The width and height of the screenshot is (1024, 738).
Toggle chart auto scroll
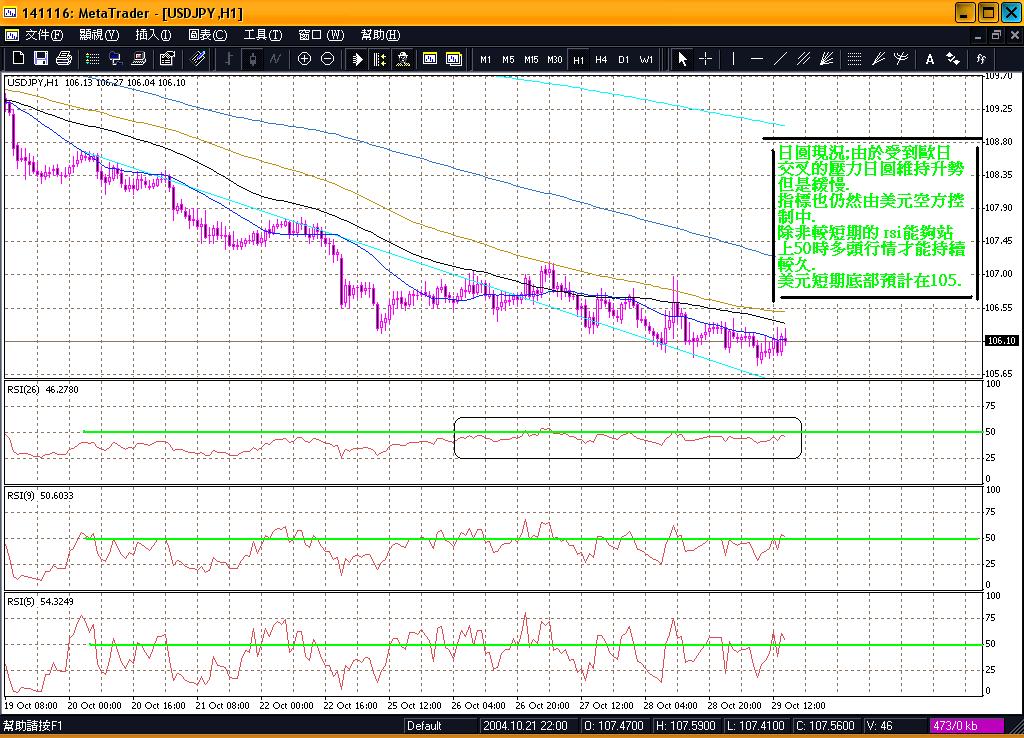point(357,59)
